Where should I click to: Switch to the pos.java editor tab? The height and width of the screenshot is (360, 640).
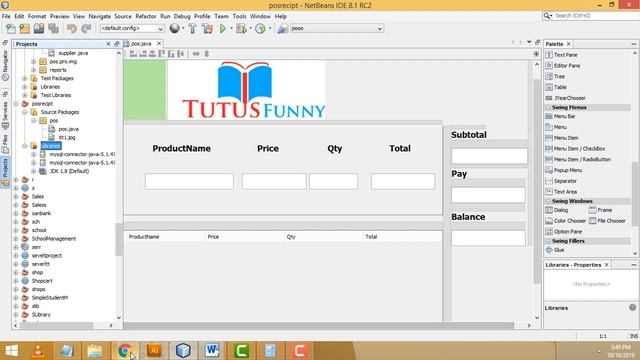(x=141, y=44)
